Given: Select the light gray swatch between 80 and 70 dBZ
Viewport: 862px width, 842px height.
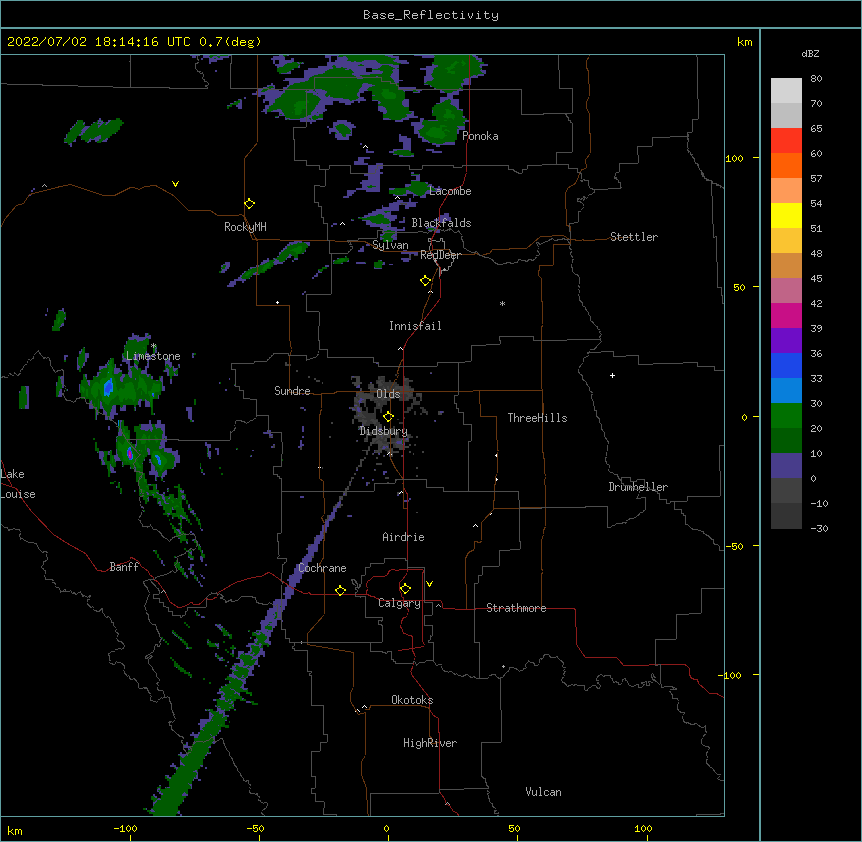Looking at the screenshot, I should (x=786, y=90).
